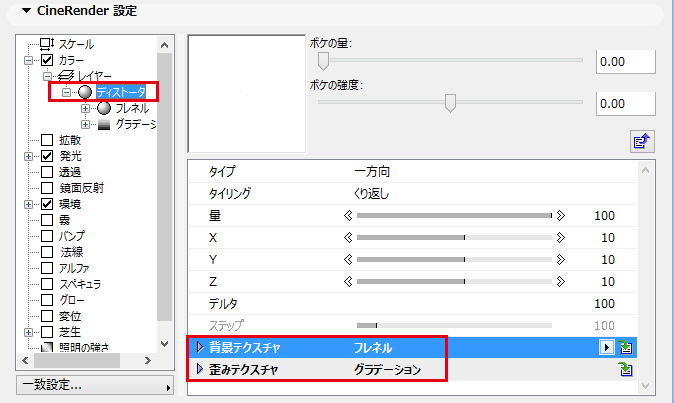Click the ボケの量 value field
Viewport: 674px width, 403px height.
coord(625,61)
